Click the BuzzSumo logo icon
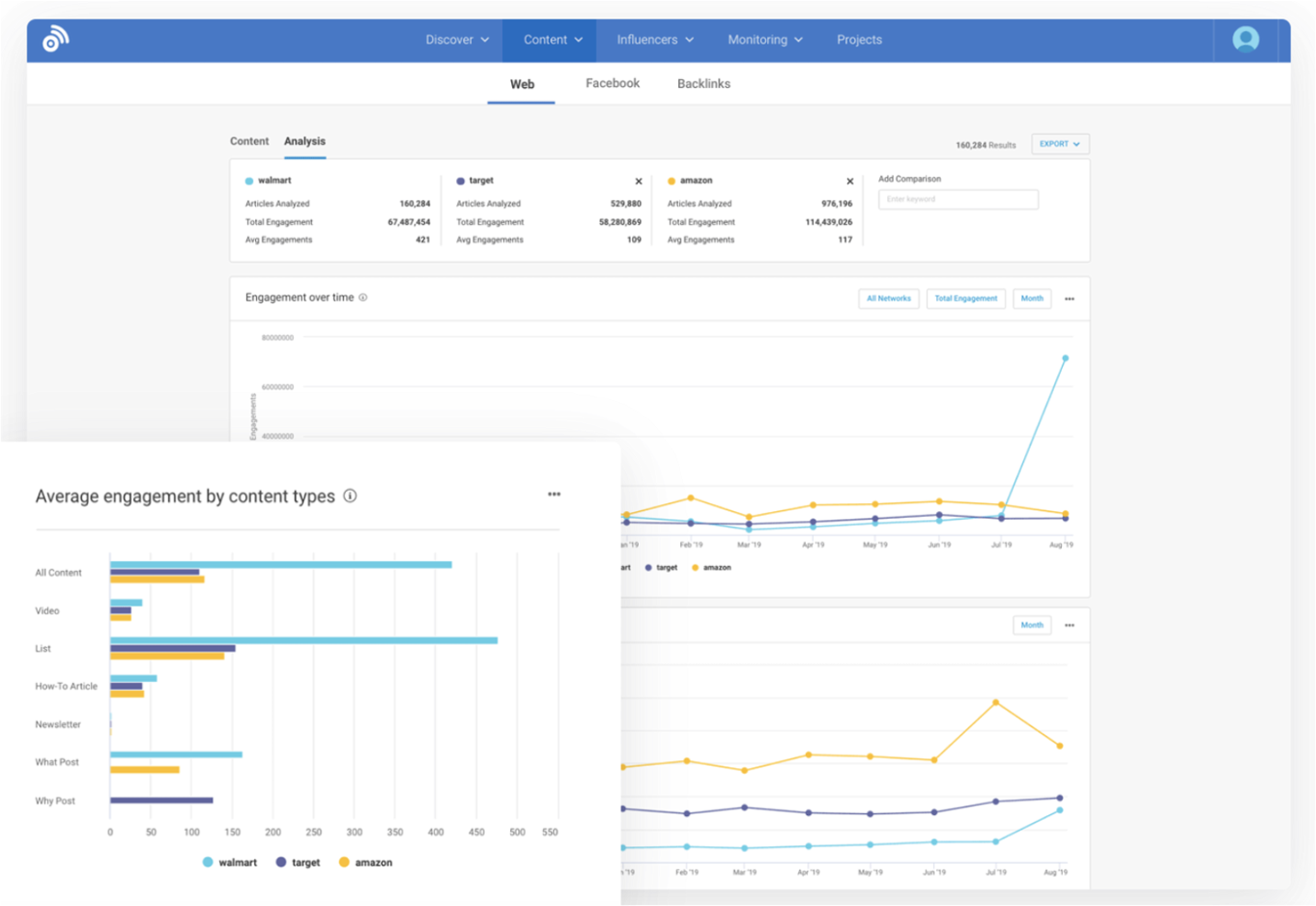 coord(55,39)
